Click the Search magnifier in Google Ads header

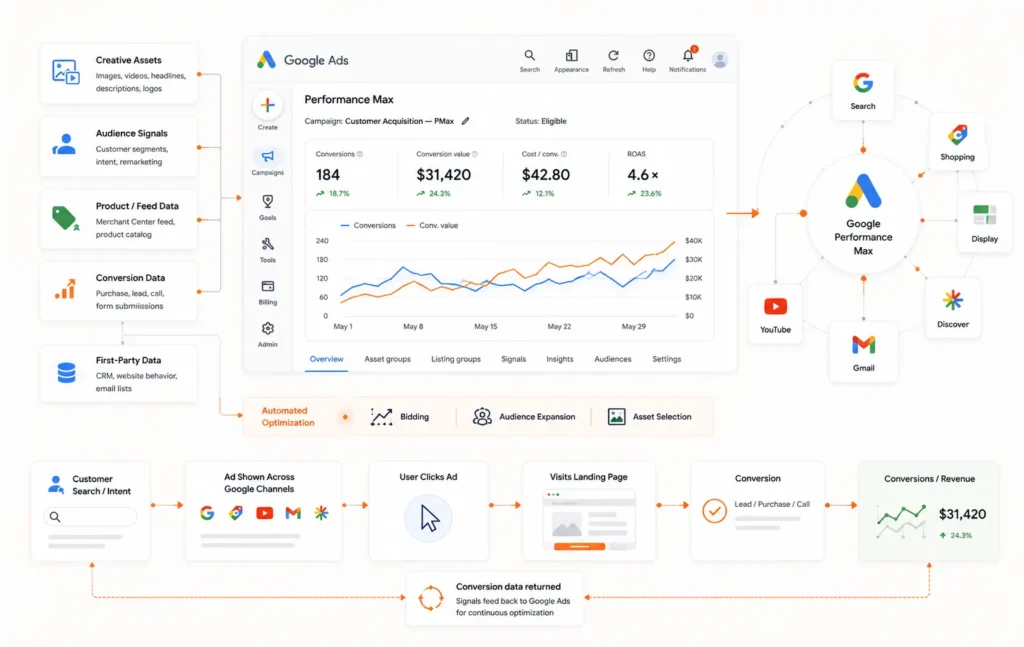click(530, 55)
